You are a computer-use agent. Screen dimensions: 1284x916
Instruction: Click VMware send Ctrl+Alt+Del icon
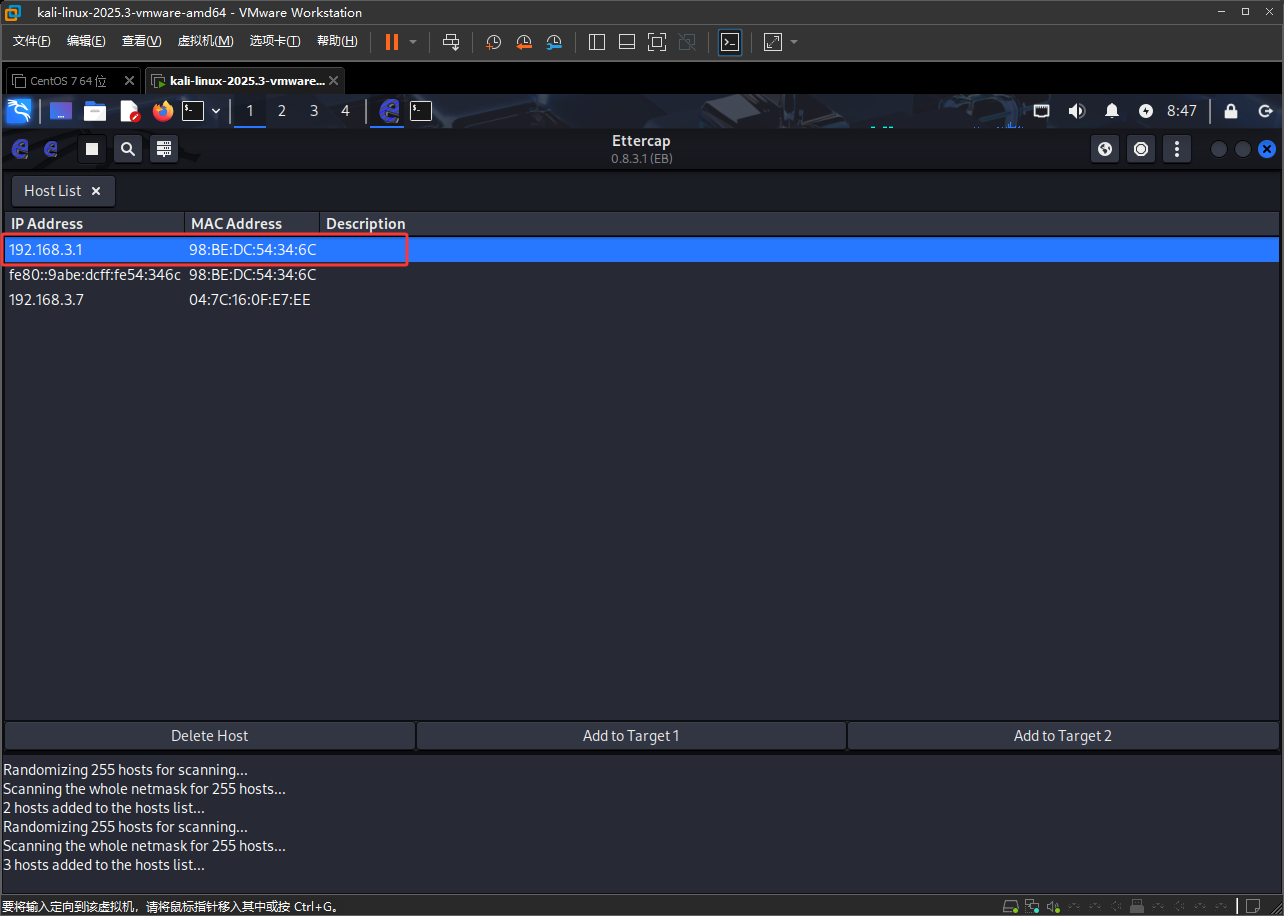451,42
